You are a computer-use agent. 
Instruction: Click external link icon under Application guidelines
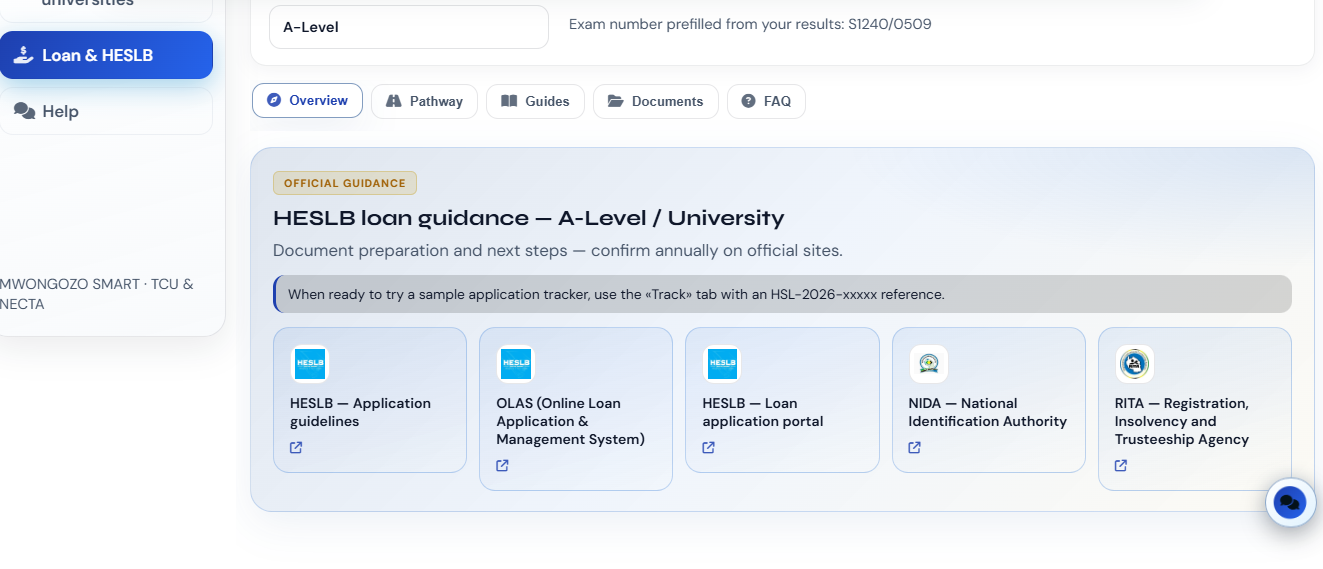pyautogui.click(x=296, y=447)
